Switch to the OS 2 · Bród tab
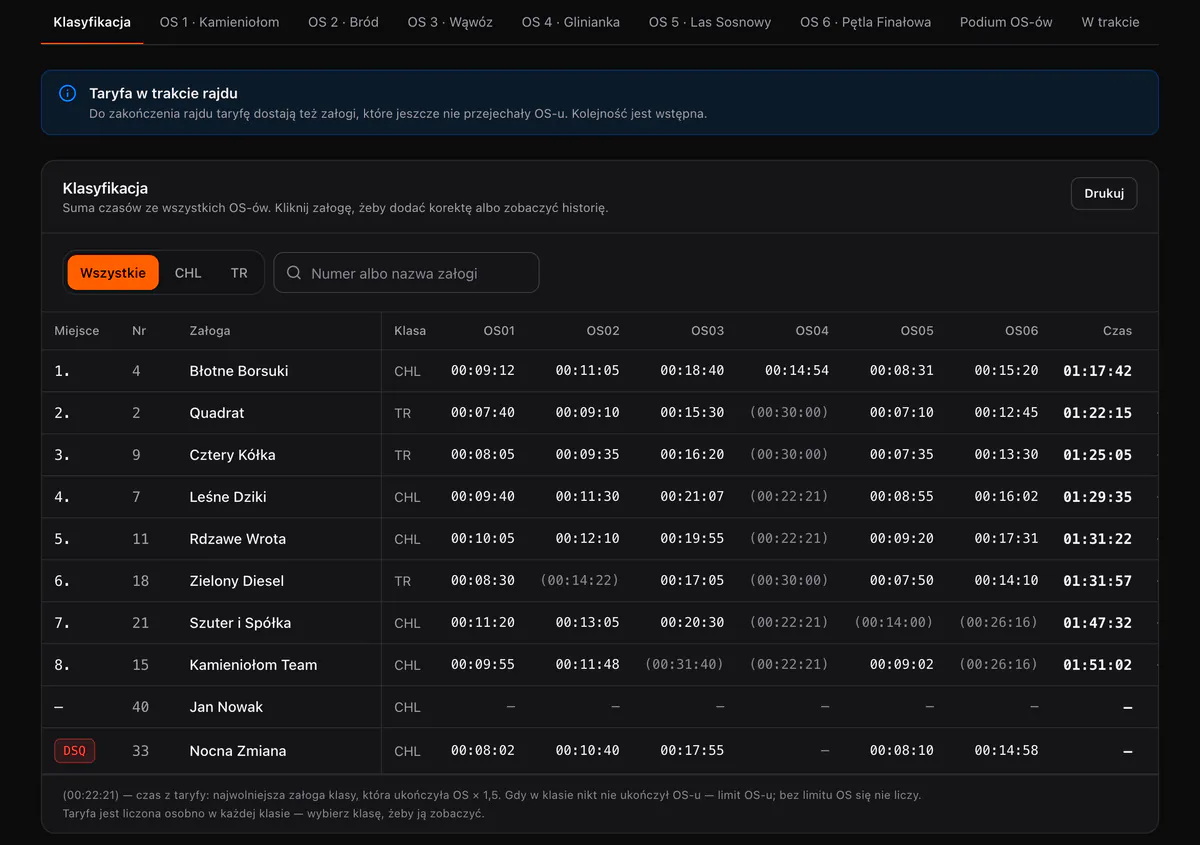1200x845 pixels. pyautogui.click(x=343, y=22)
